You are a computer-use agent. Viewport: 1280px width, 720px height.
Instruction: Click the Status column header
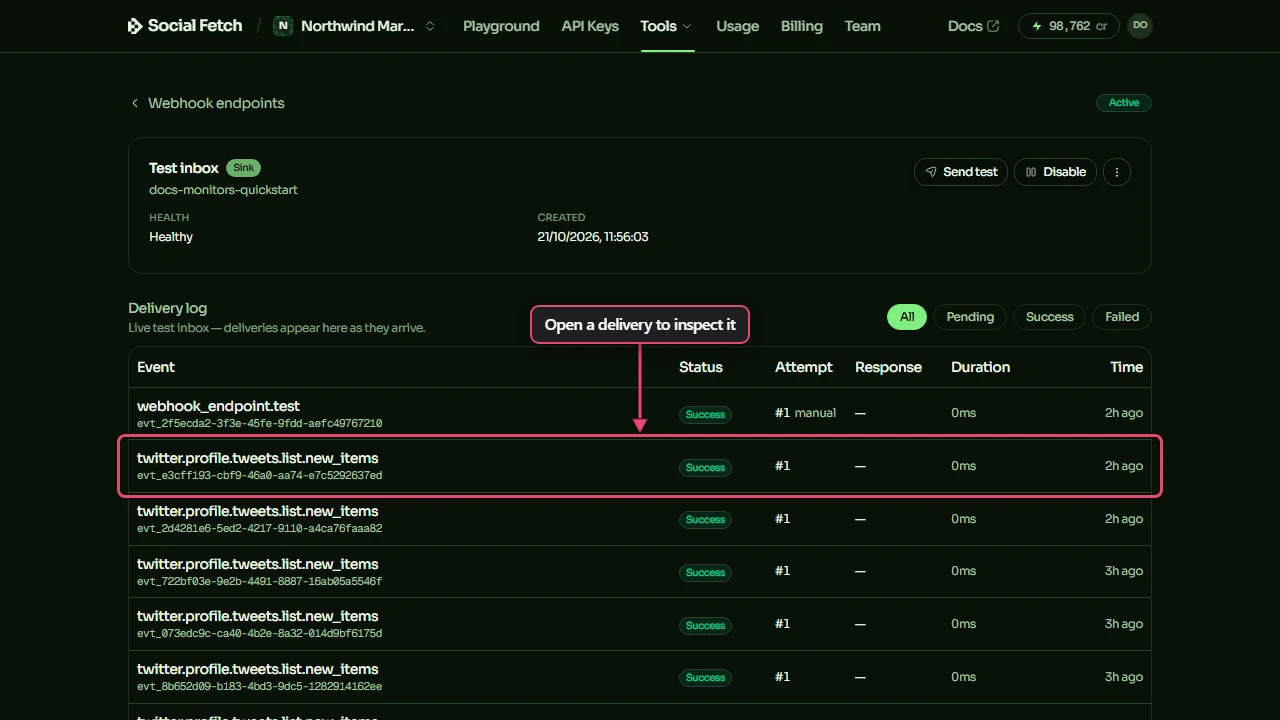tap(701, 367)
